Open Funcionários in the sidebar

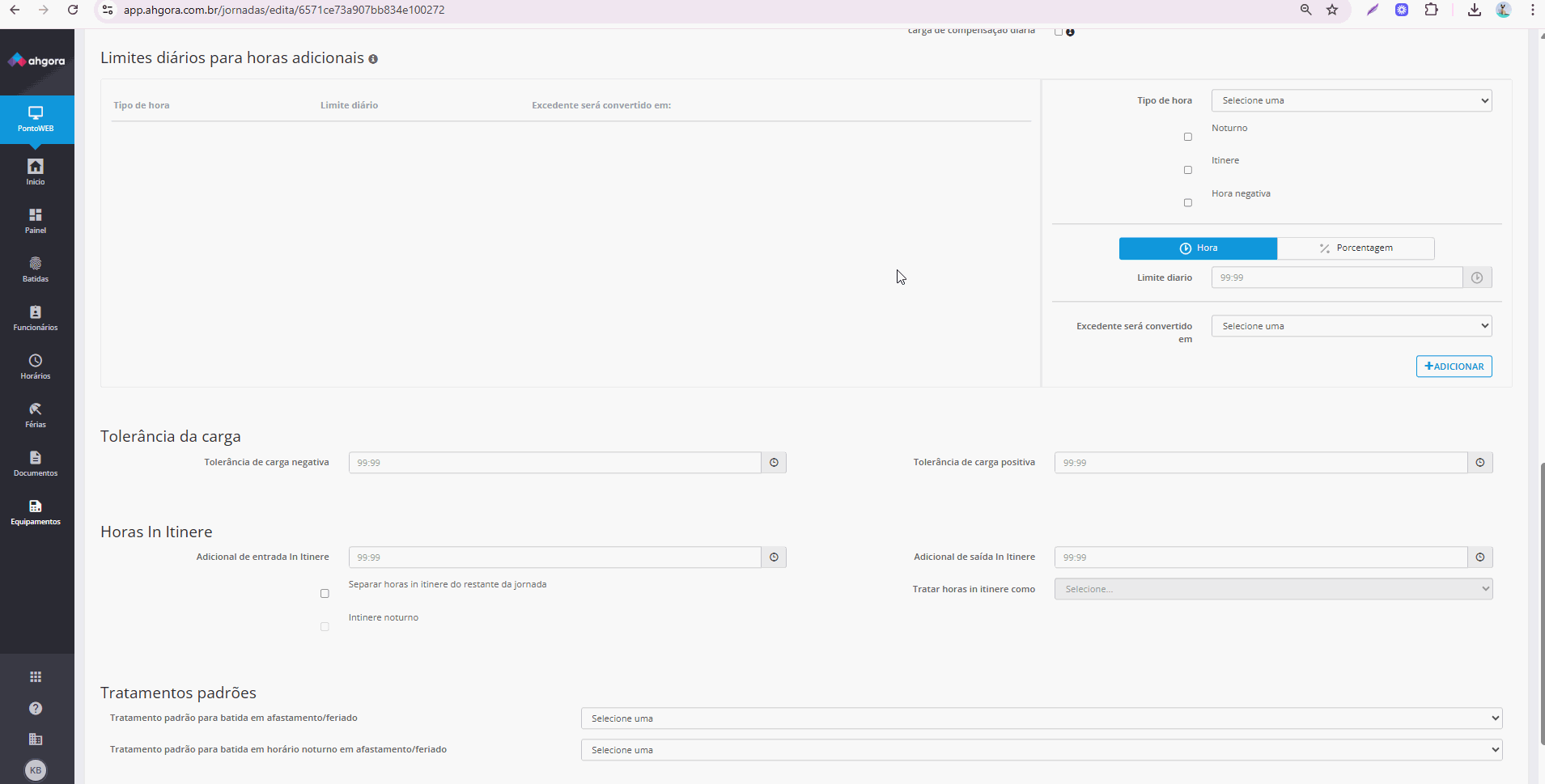(x=36, y=317)
